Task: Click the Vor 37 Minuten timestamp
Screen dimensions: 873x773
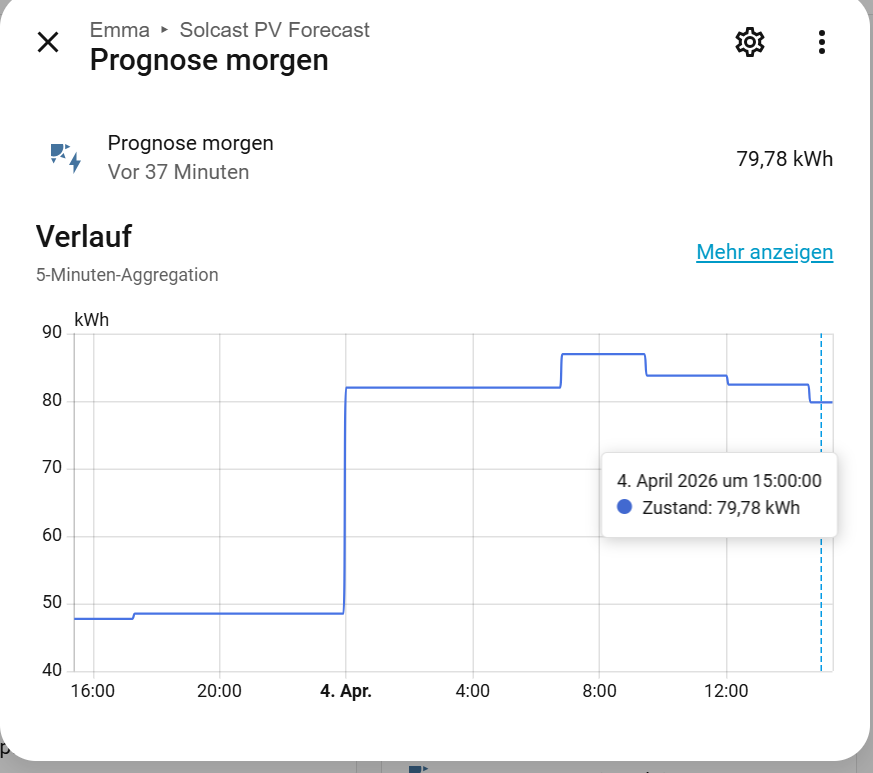Action: 178,172
